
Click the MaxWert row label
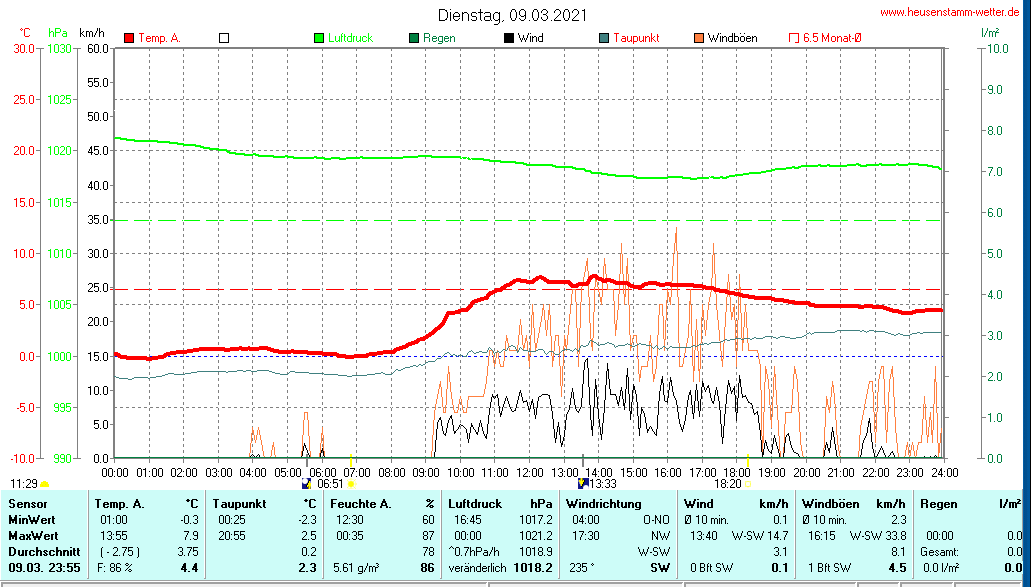[x=31, y=535]
